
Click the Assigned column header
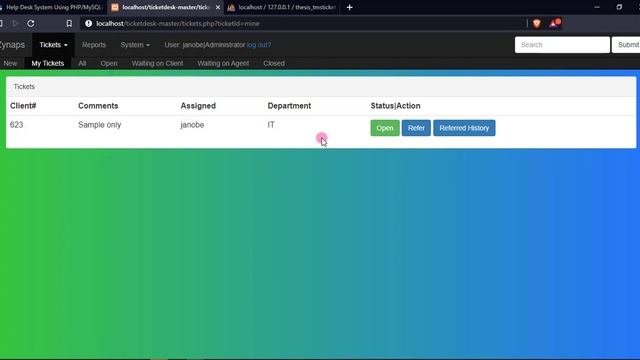point(198,106)
